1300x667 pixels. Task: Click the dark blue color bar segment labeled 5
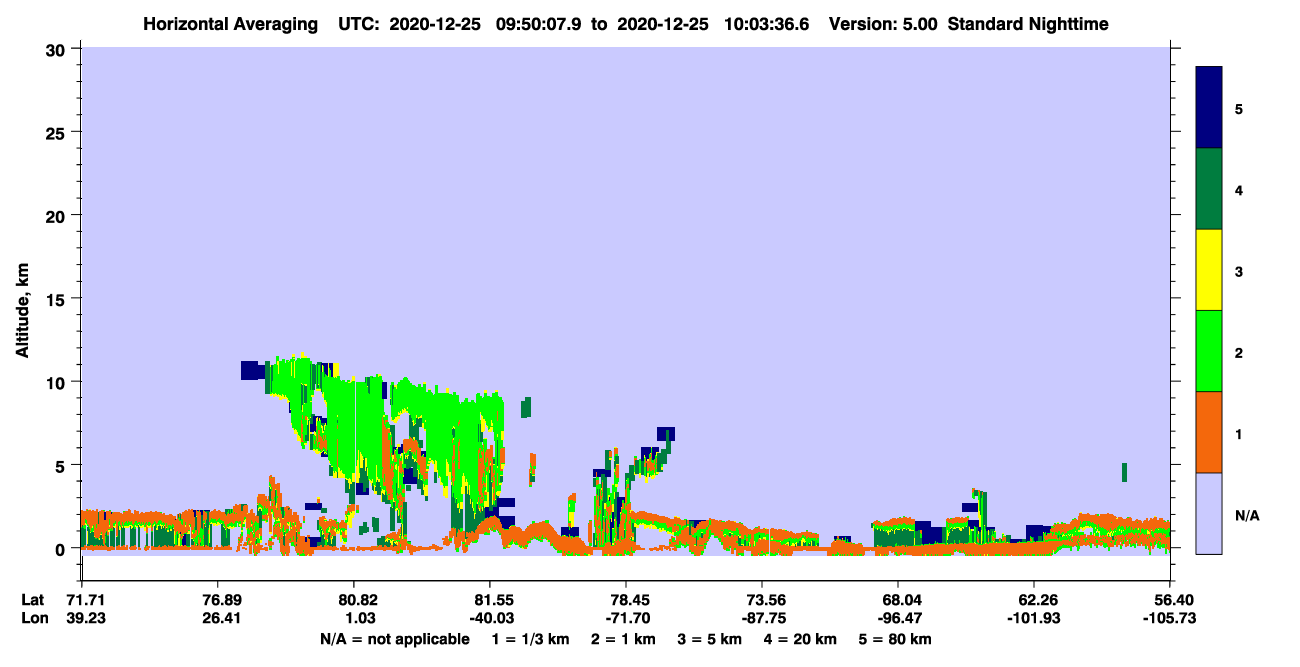pos(1209,108)
